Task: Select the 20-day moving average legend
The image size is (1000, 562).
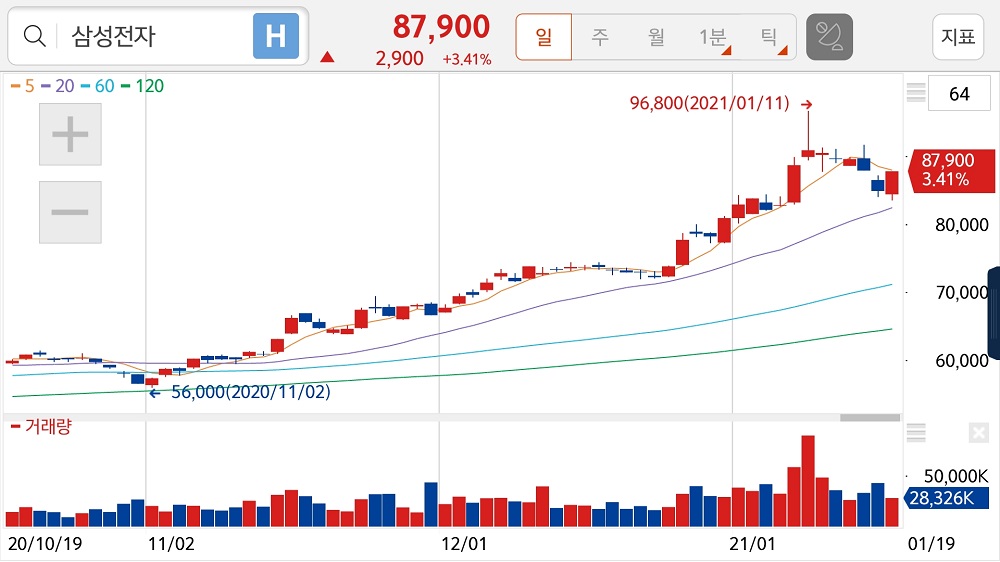Action: tap(57, 86)
